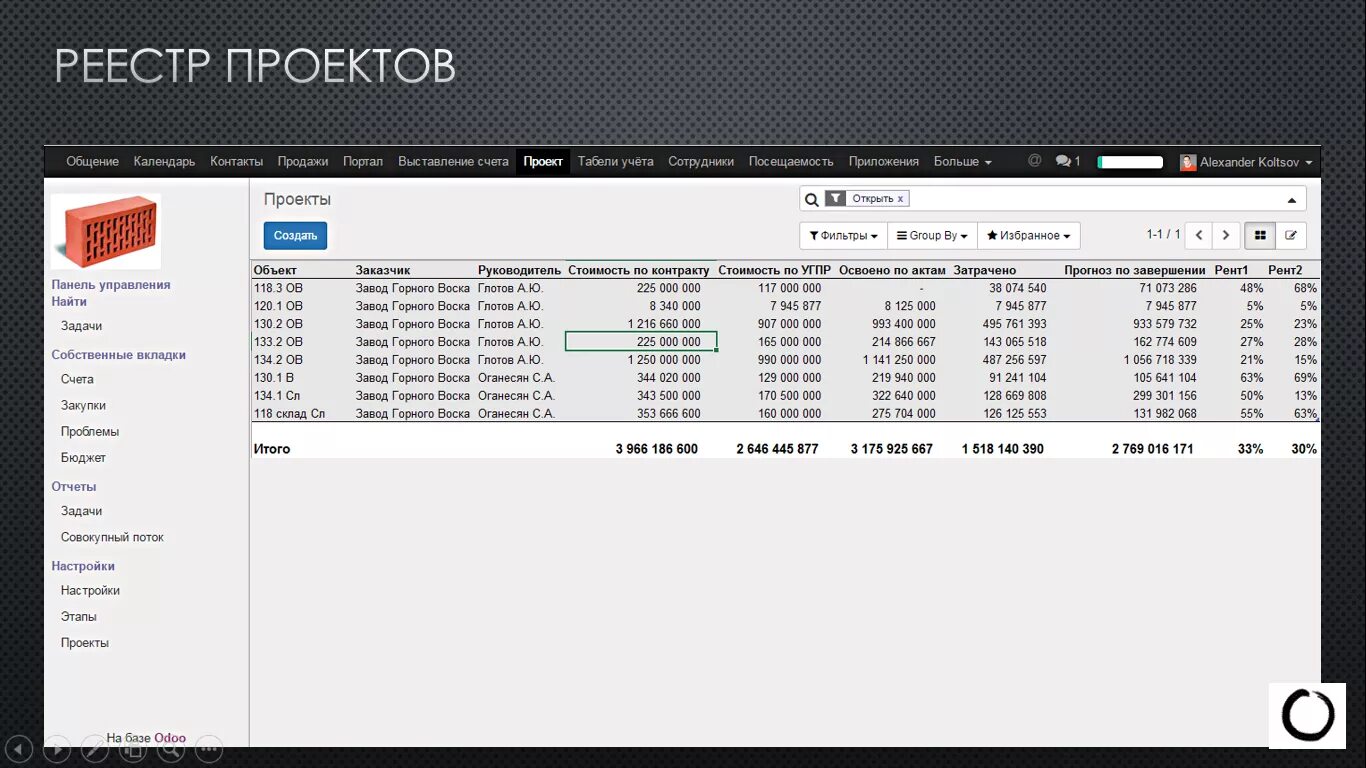This screenshot has height=768, width=1366.
Task: Click the Создать button
Action: tap(295, 235)
